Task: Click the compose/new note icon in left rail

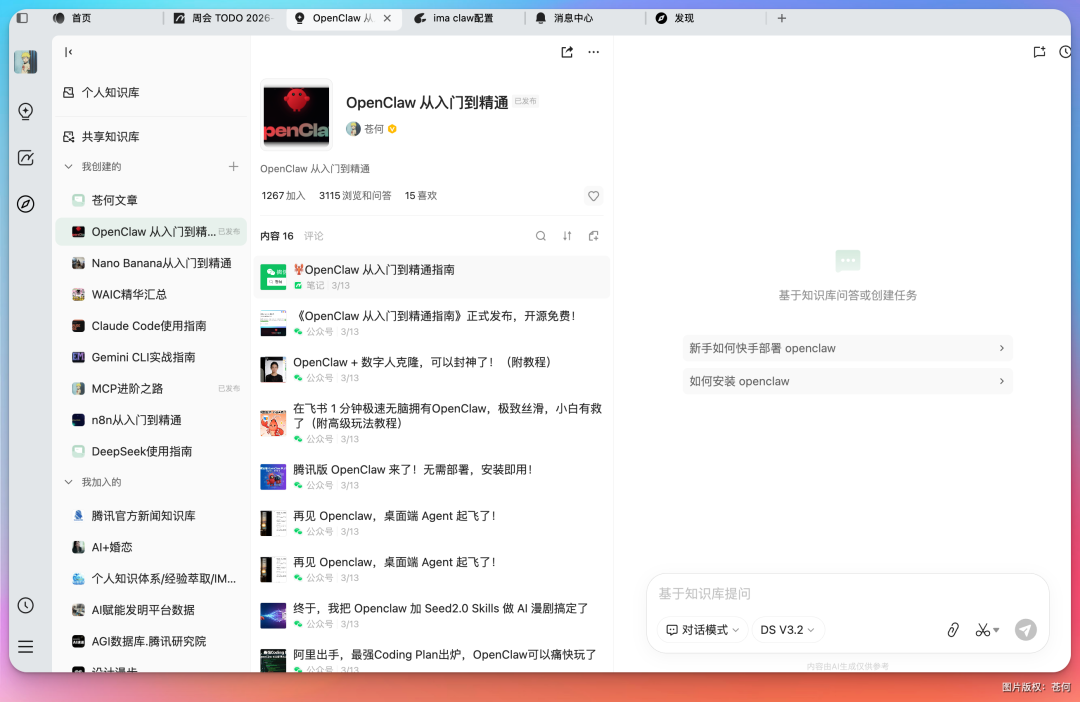Action: (x=25, y=157)
